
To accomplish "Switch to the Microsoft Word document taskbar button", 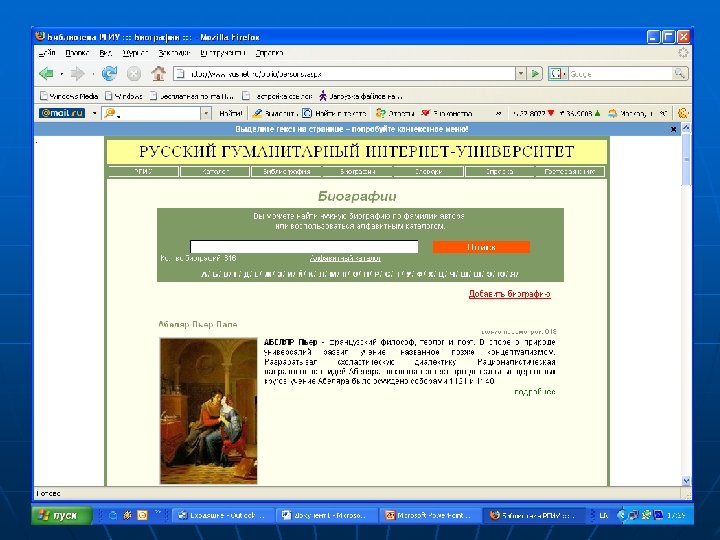I will (x=327, y=515).
